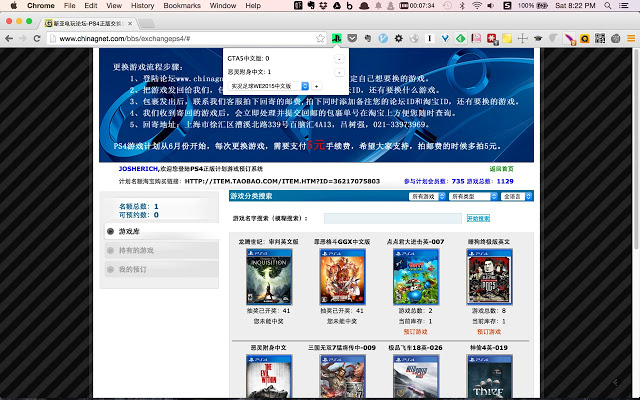This screenshot has height=400, width=640.
Task: Go back to previous page
Action: [9, 38]
